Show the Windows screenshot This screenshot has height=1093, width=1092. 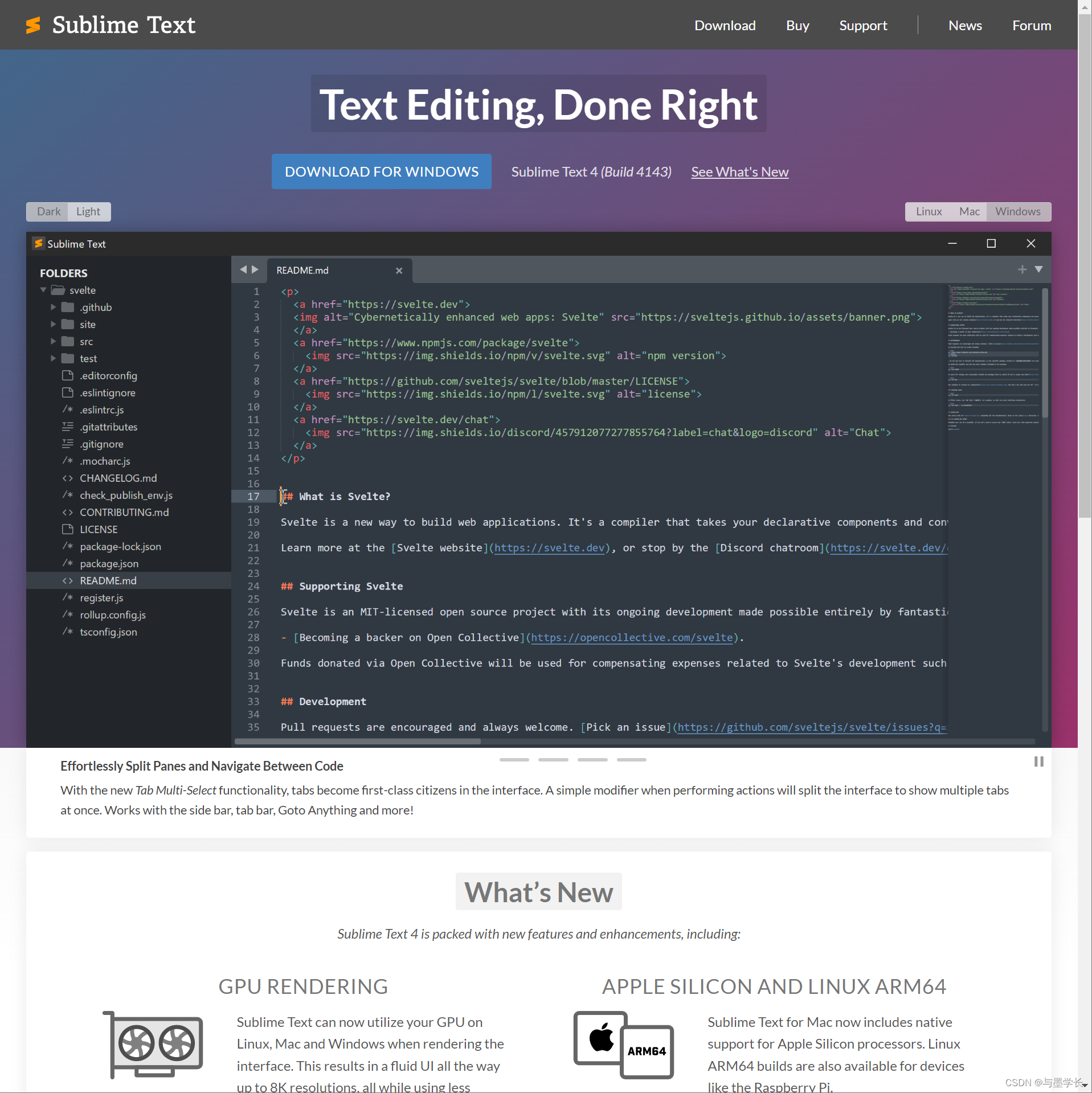tap(1018, 211)
